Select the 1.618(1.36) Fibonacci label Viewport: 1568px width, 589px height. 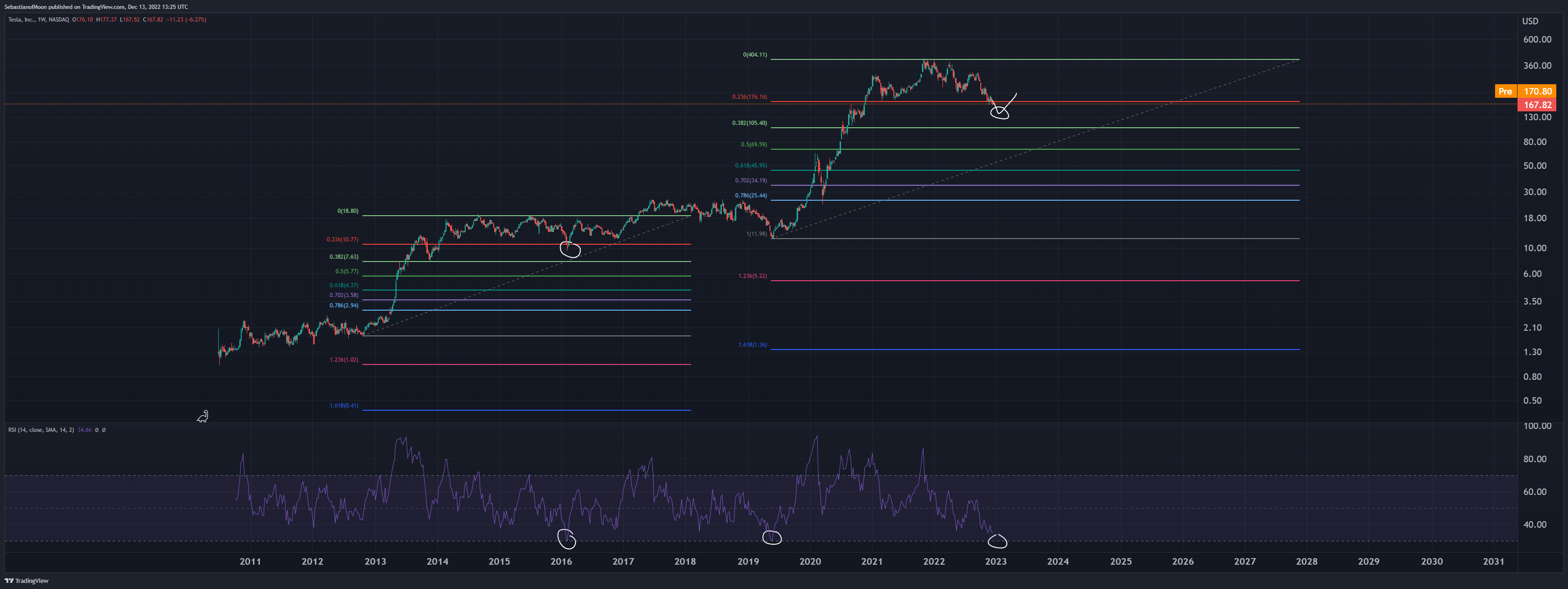752,345
